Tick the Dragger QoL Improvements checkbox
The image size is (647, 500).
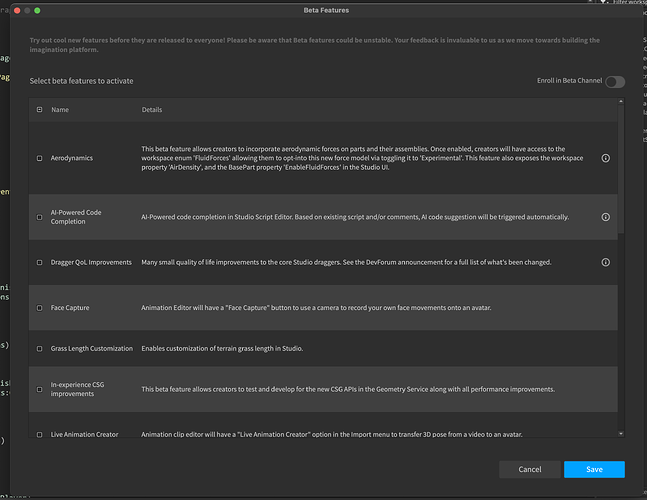[x=40, y=263]
